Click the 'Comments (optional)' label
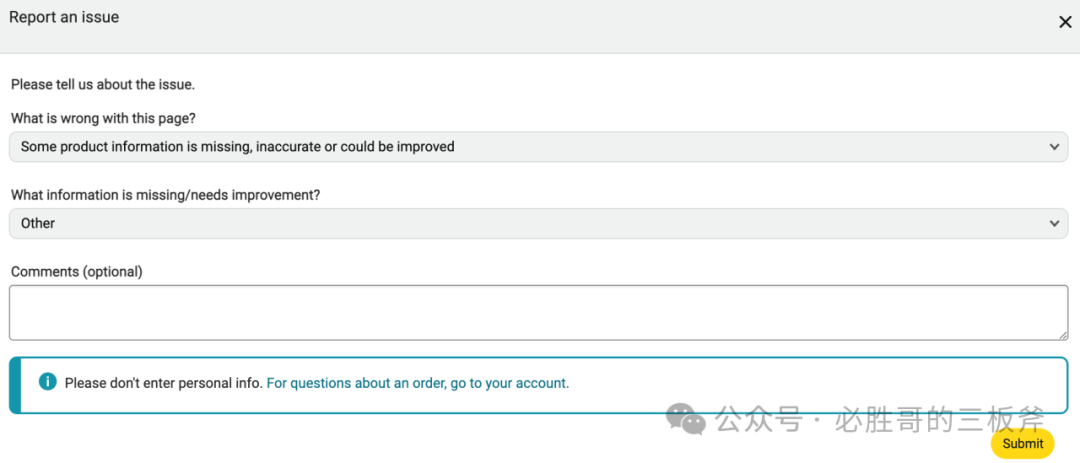This screenshot has height=463, width=1080. pos(76,271)
